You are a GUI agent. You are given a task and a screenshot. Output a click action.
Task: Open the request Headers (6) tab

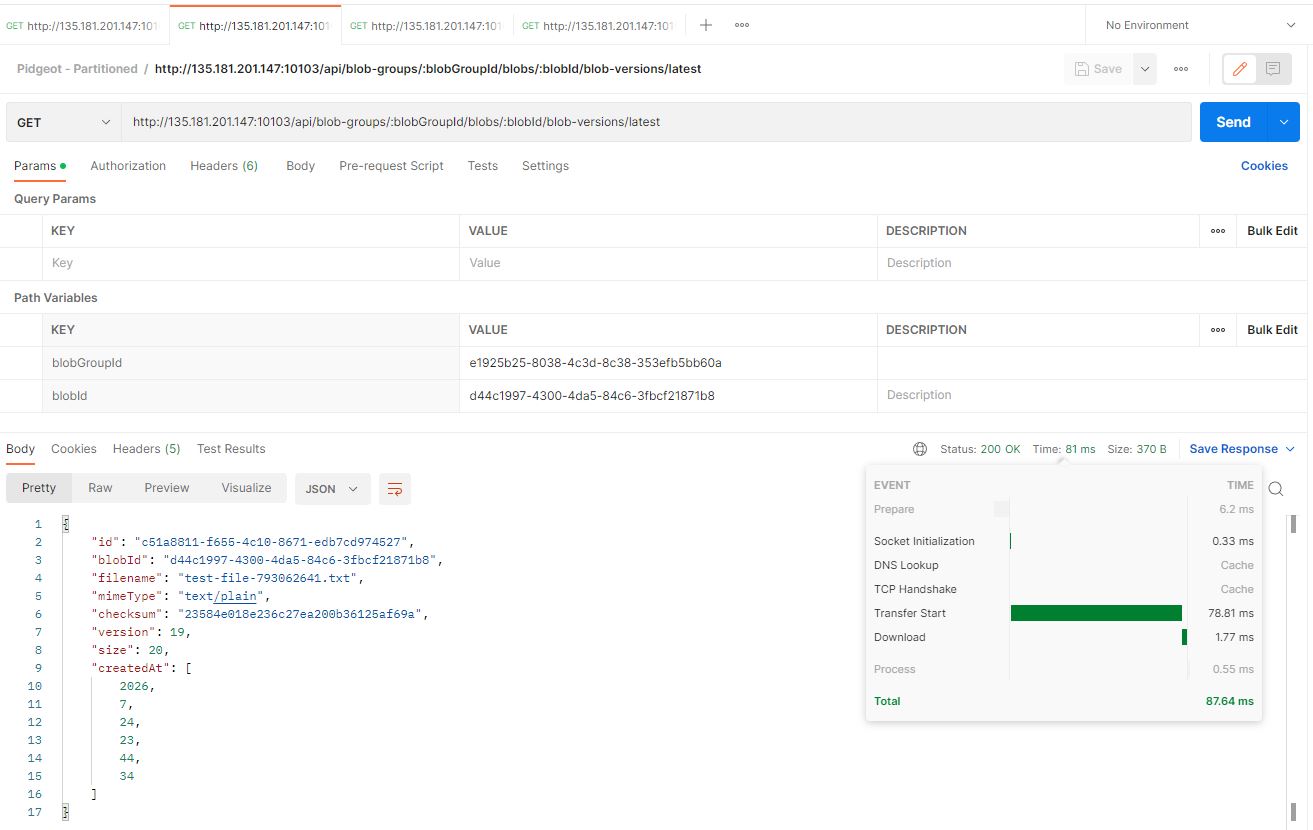(224, 166)
